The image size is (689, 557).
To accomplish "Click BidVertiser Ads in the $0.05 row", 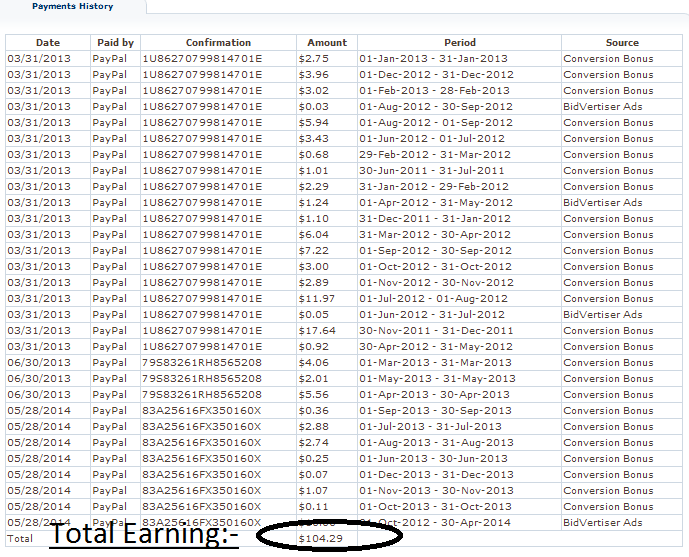I will click(x=602, y=315).
